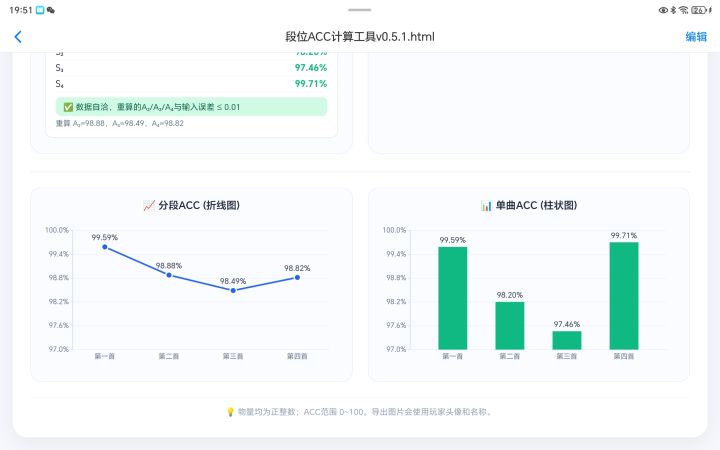Tap the S₃ value 97.46%
This screenshot has height=450, width=720.
[x=311, y=68]
